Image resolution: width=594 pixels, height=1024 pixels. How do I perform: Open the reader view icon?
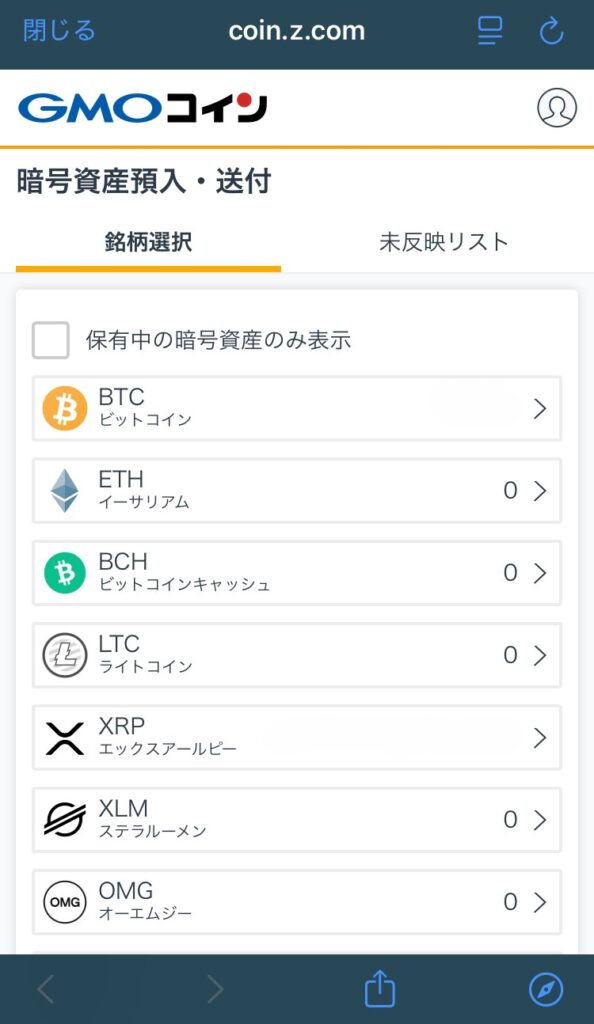[x=490, y=31]
